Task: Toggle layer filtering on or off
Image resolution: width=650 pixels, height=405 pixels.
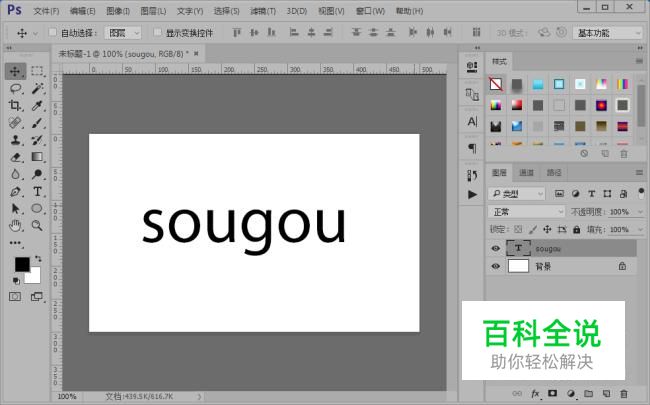Action: pos(641,193)
